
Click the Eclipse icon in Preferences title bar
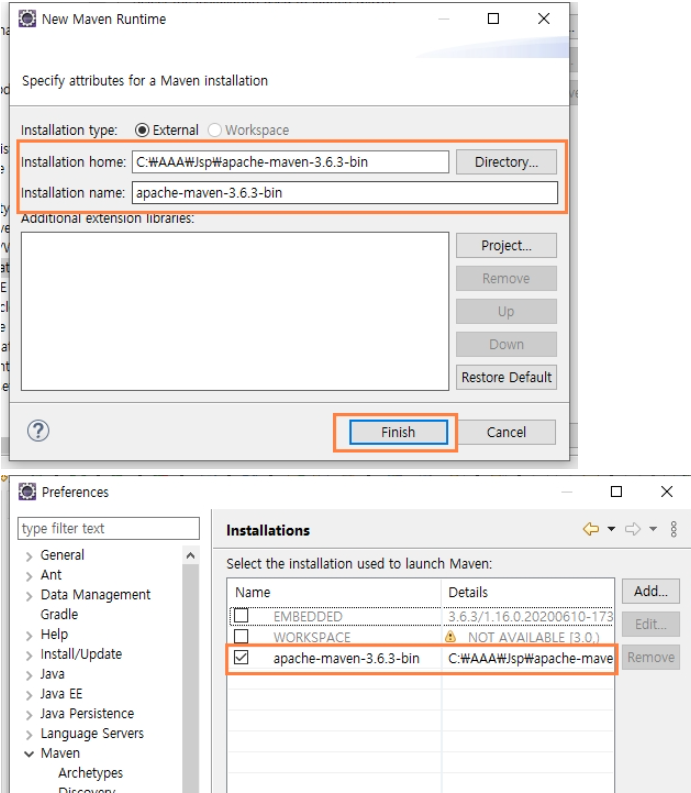(27, 492)
